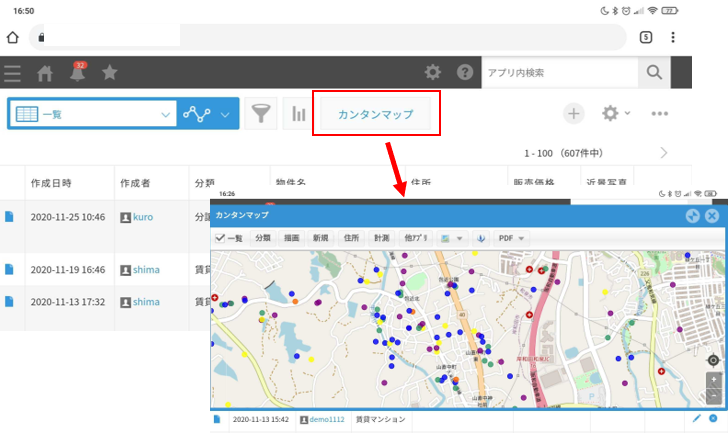Open notifications bell with 32 badge

pyautogui.click(x=78, y=72)
